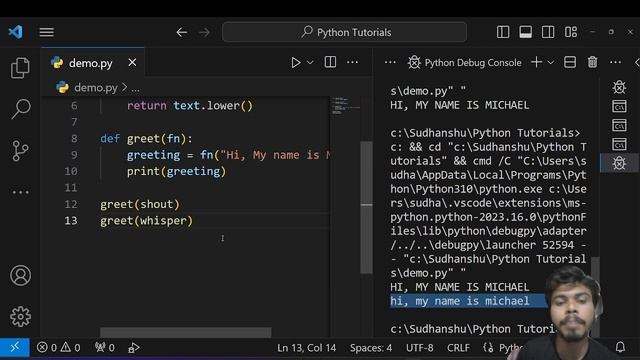Image resolution: width=640 pixels, height=360 pixels.
Task: Click the Visual Studio Code logo
Action: click(x=16, y=32)
